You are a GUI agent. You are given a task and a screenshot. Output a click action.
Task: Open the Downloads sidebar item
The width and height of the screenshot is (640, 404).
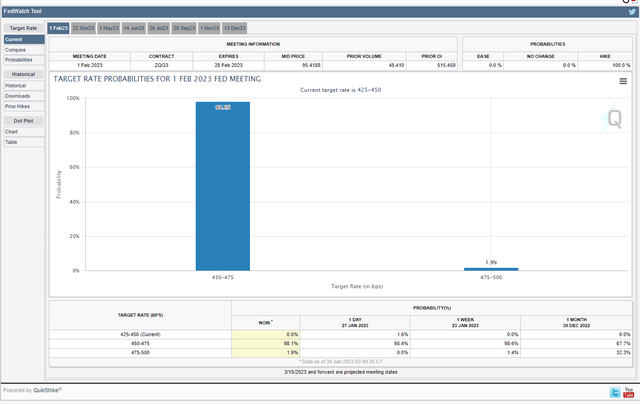(18, 95)
